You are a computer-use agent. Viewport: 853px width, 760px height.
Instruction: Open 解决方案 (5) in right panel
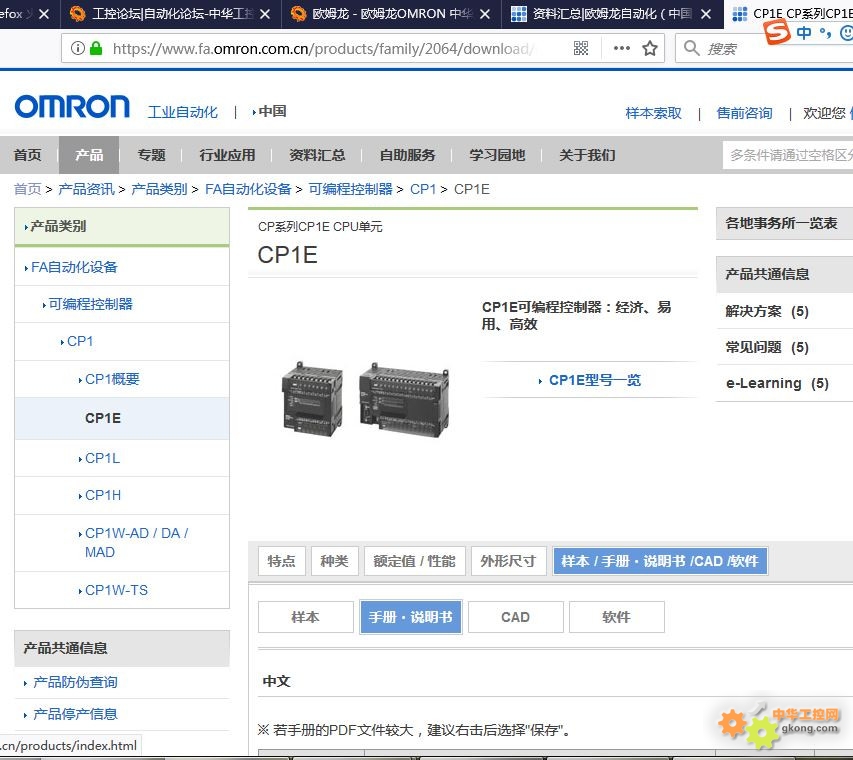[767, 311]
